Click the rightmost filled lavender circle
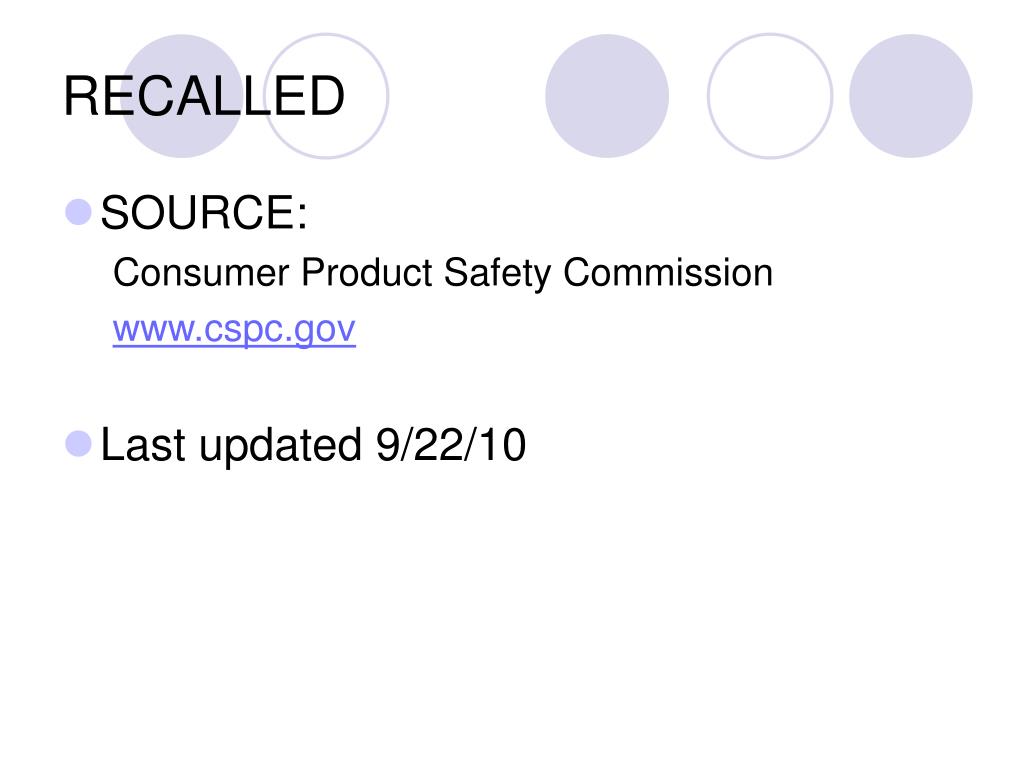Viewport: 1024px width, 768px height. click(910, 96)
